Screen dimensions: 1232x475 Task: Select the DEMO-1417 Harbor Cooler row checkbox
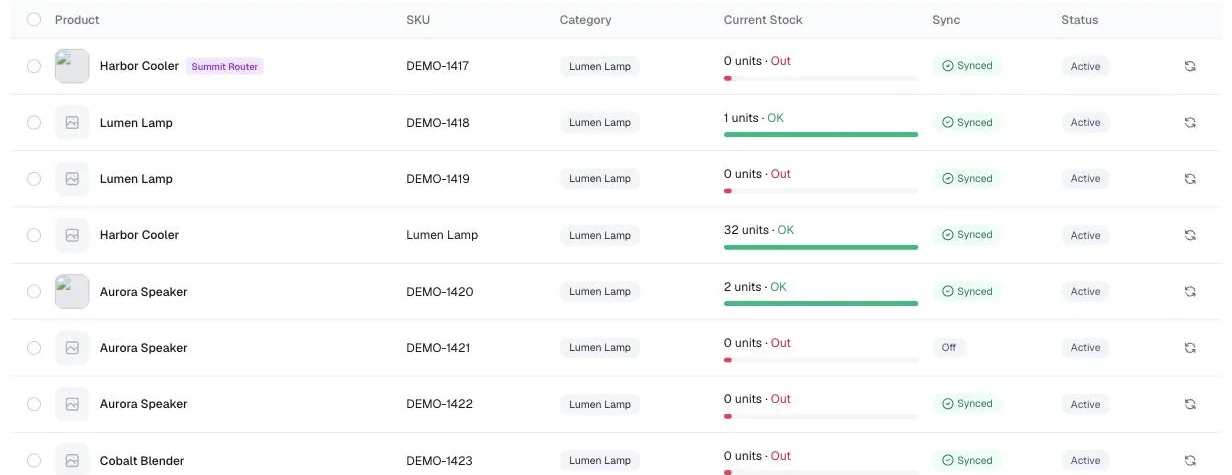coord(34,66)
